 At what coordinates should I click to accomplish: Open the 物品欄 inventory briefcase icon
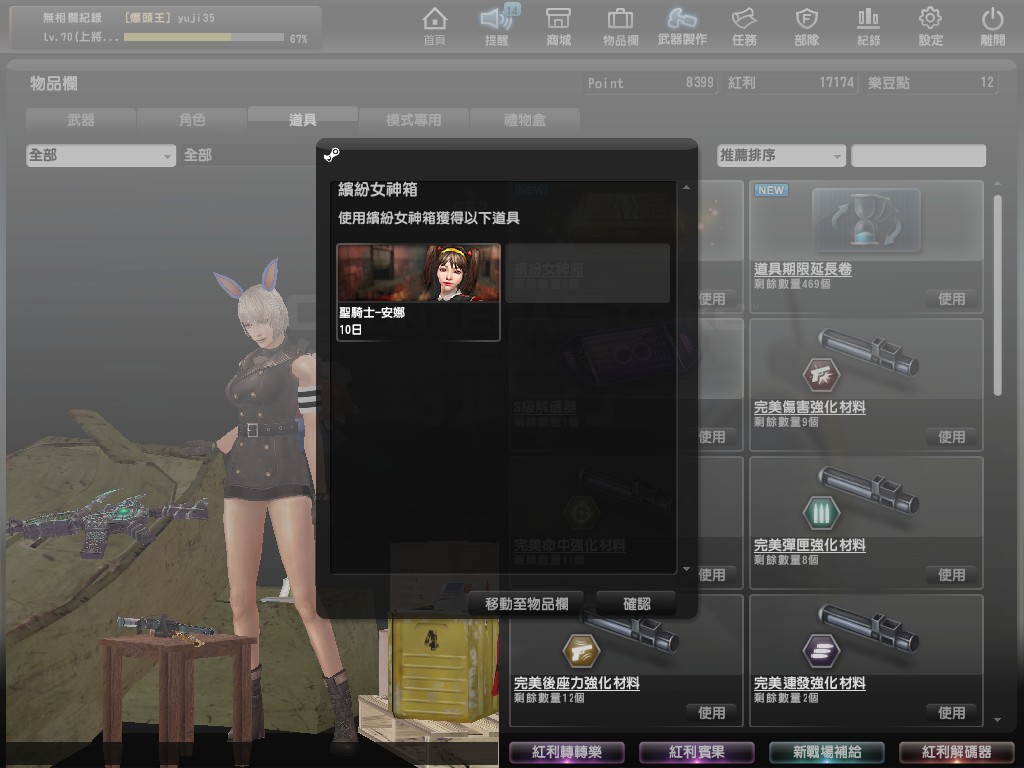pos(620,26)
